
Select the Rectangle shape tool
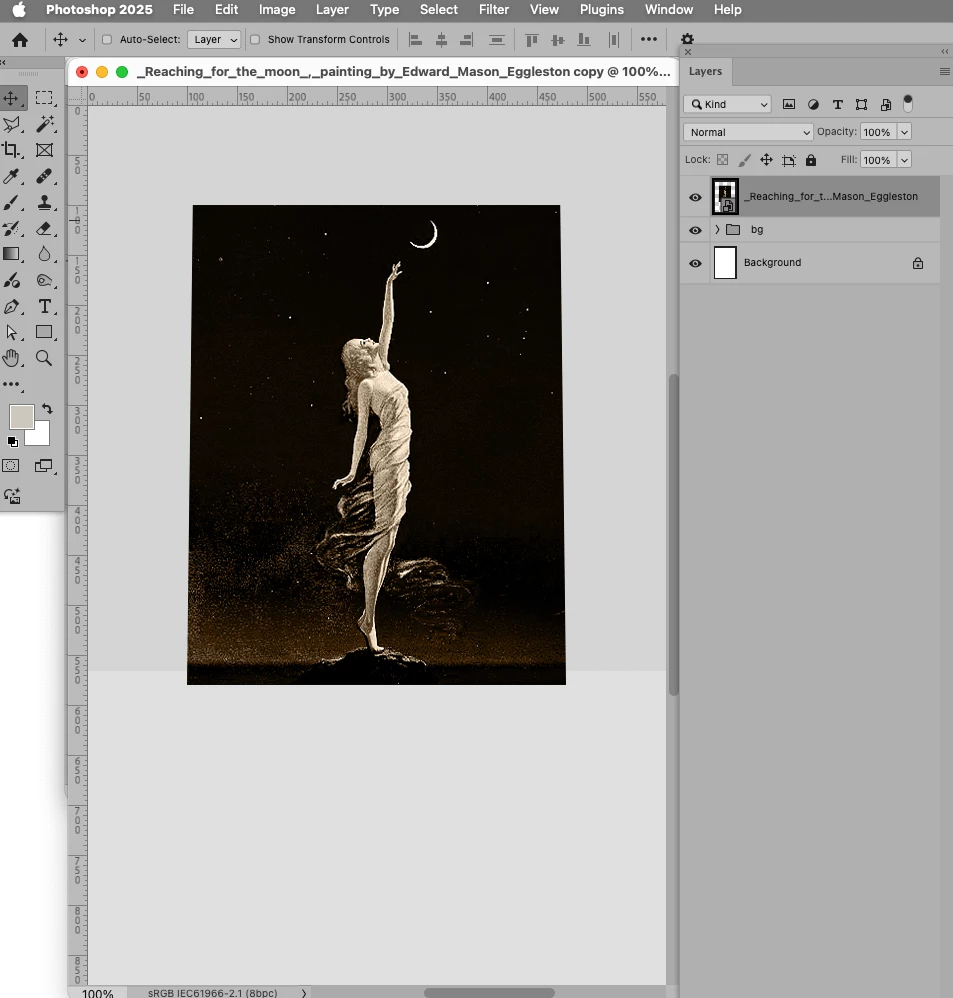click(44, 332)
